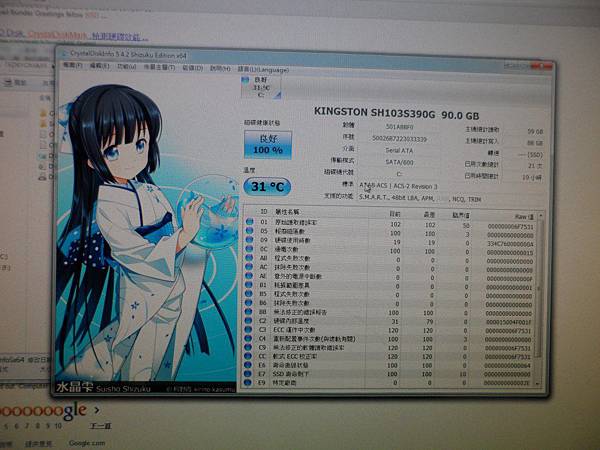Click the KINGSTON SH103S390G 90.0 GB model title
This screenshot has height=450, width=600.
(x=396, y=113)
